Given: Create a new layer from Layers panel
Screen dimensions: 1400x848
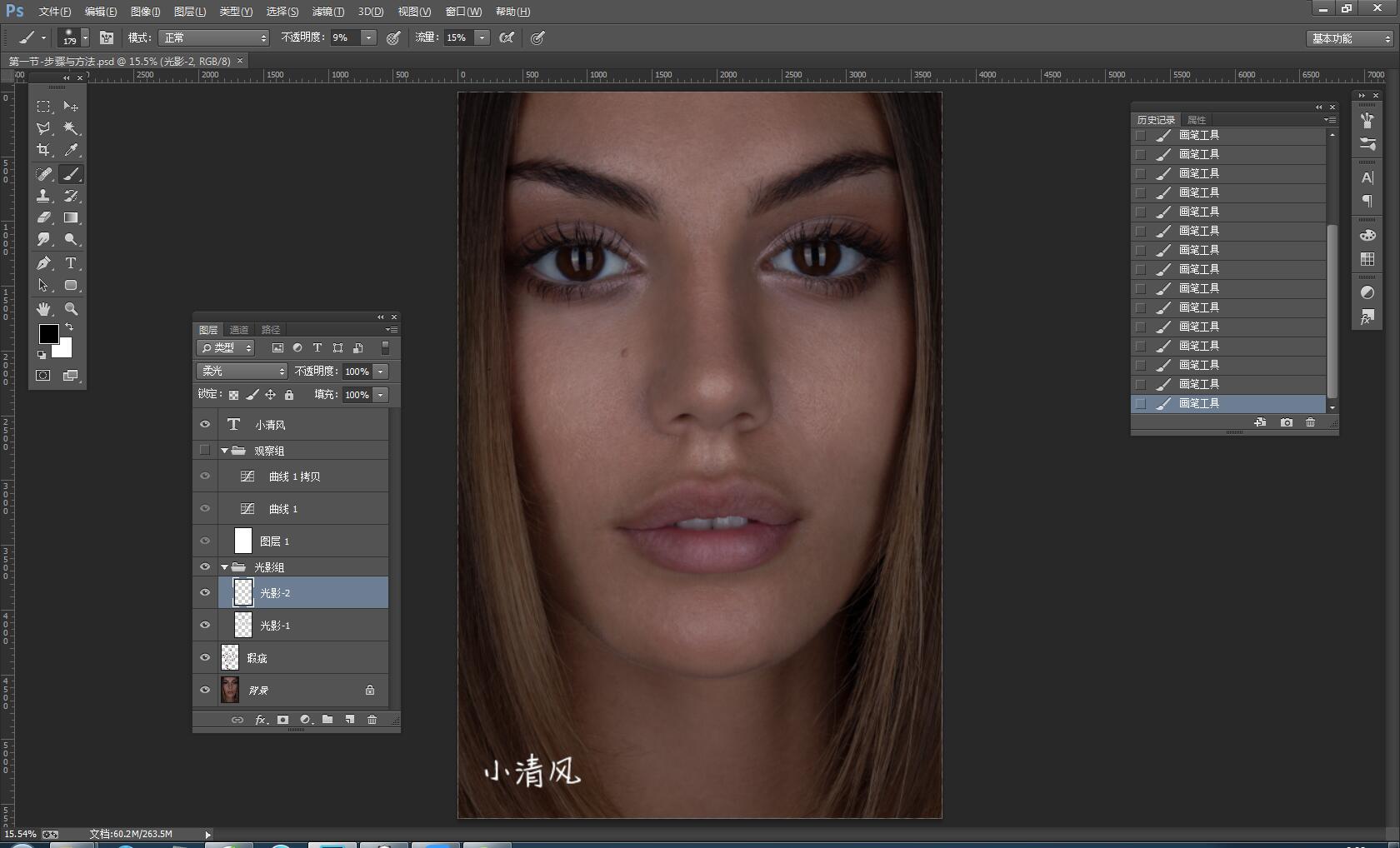Looking at the screenshot, I should (x=350, y=720).
